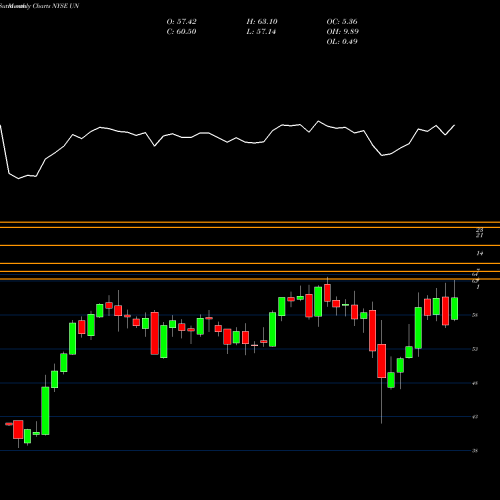The height and width of the screenshot is (500, 500).
Task: Click the 43 price axis label
Action: (475, 417)
